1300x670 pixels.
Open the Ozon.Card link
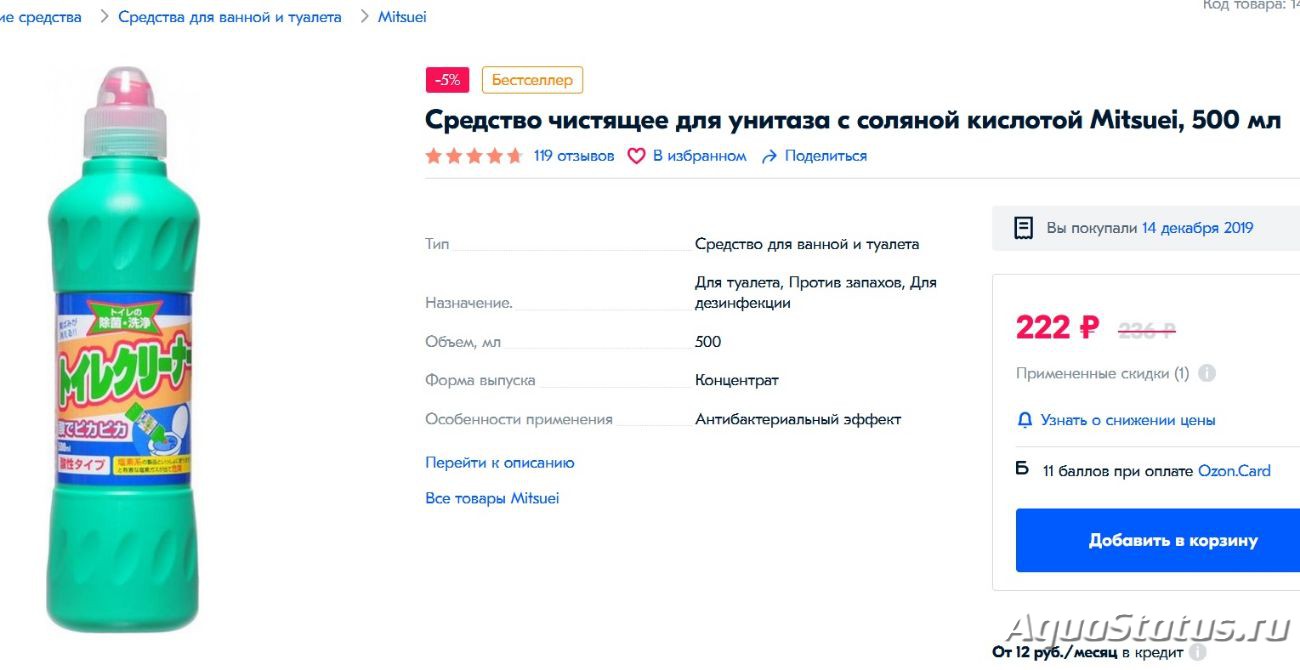coord(1234,470)
